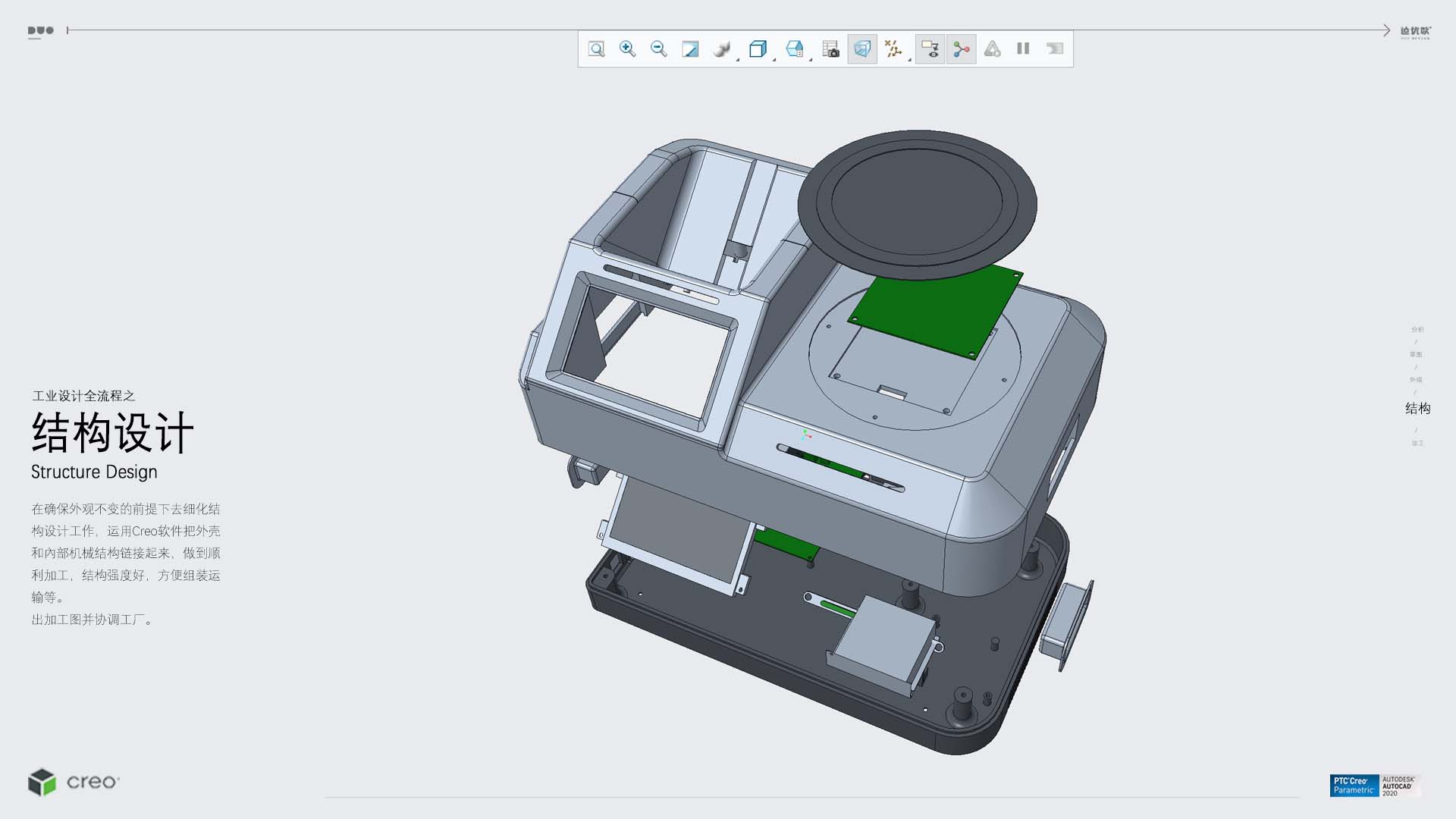Toggle the Spin Center button
The image size is (1456, 819).
(x=962, y=49)
